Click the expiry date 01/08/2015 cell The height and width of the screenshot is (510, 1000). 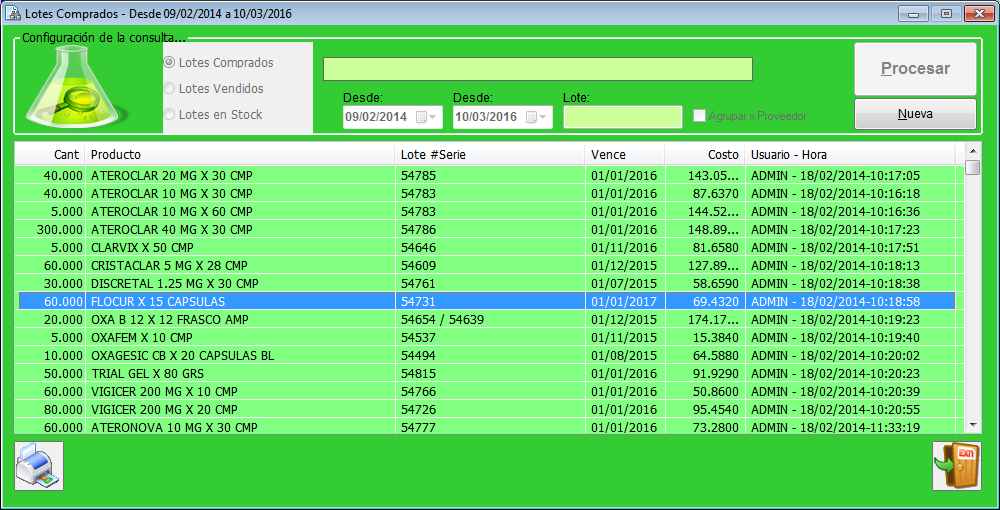[624, 355]
